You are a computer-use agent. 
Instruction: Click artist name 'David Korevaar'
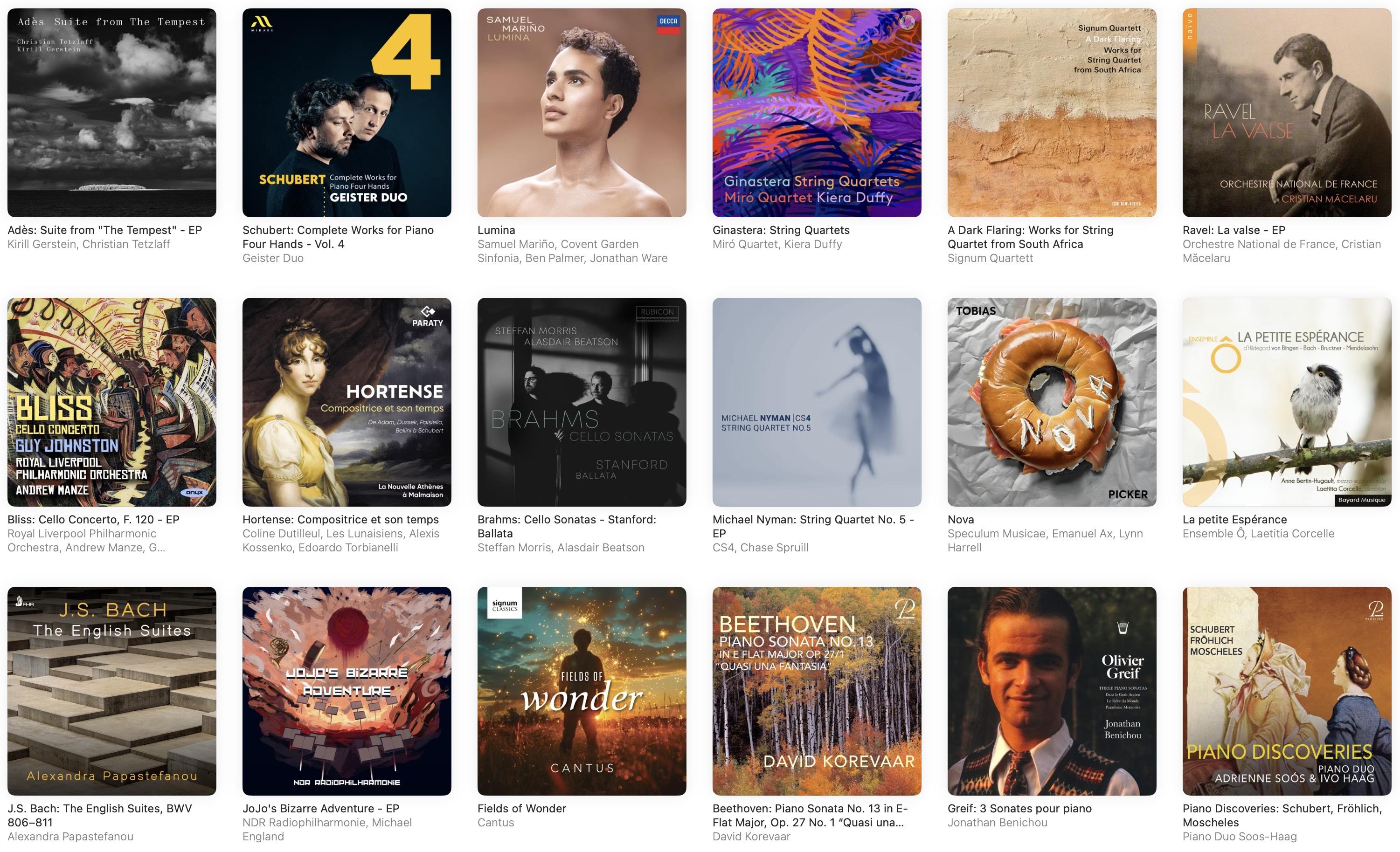(751, 837)
